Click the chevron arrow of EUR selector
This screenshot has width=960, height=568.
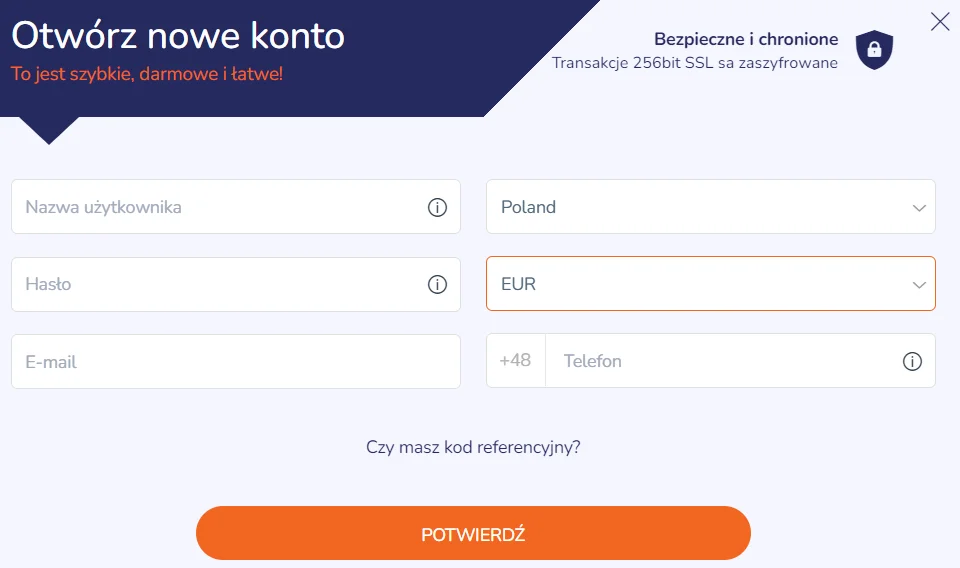[x=919, y=285]
